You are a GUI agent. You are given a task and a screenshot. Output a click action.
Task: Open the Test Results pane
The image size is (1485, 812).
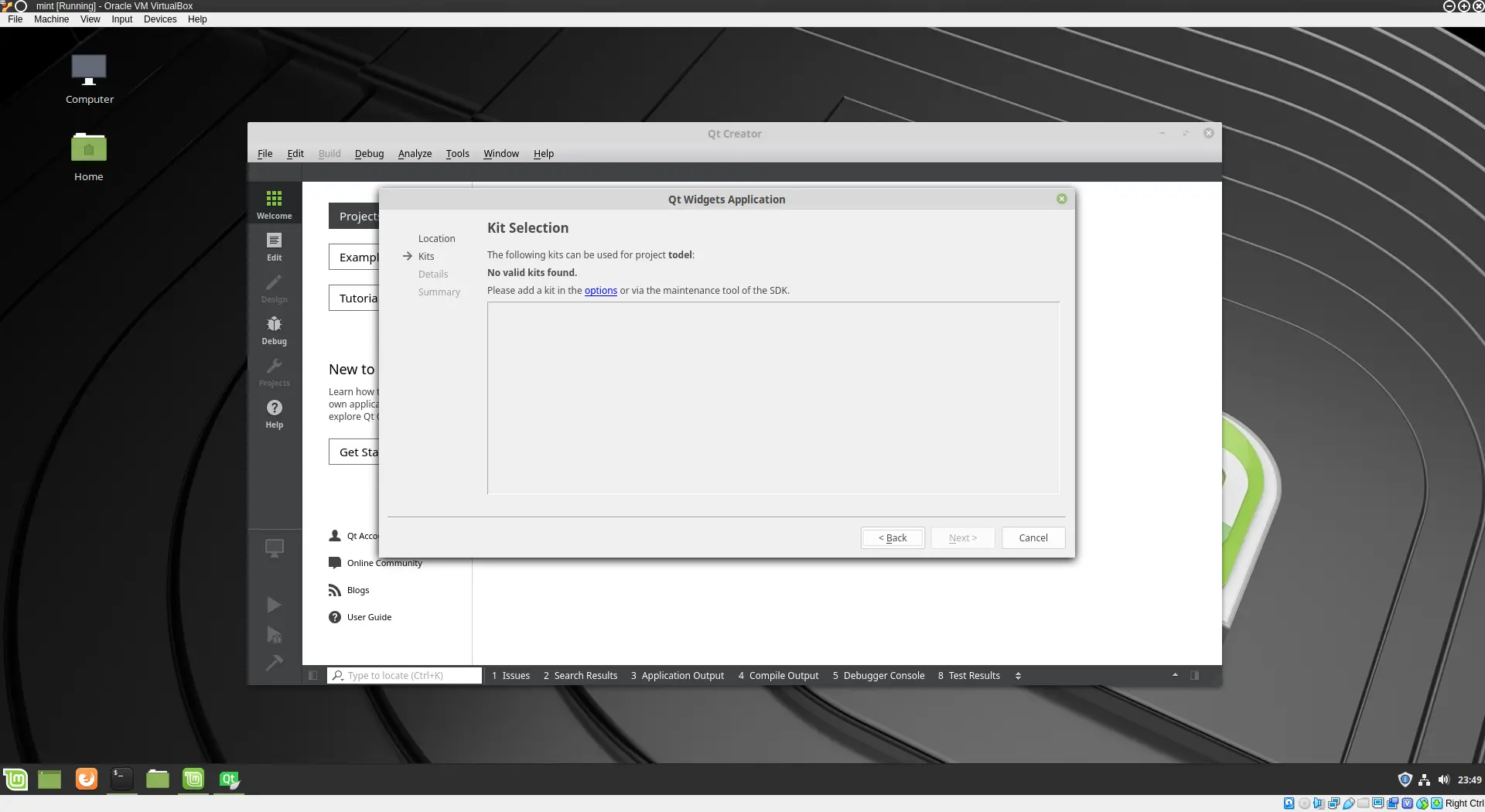(969, 676)
